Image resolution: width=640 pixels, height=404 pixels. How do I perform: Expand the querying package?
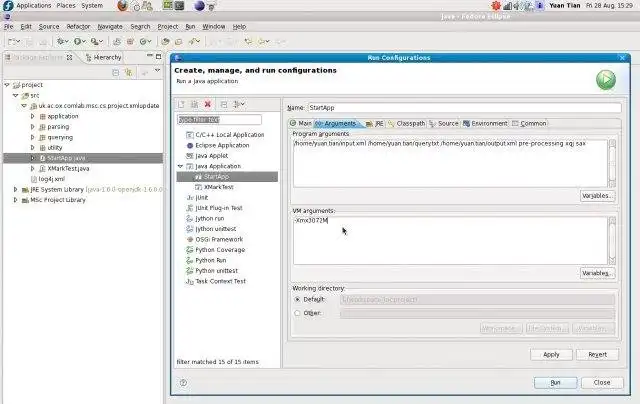[x=32, y=137]
